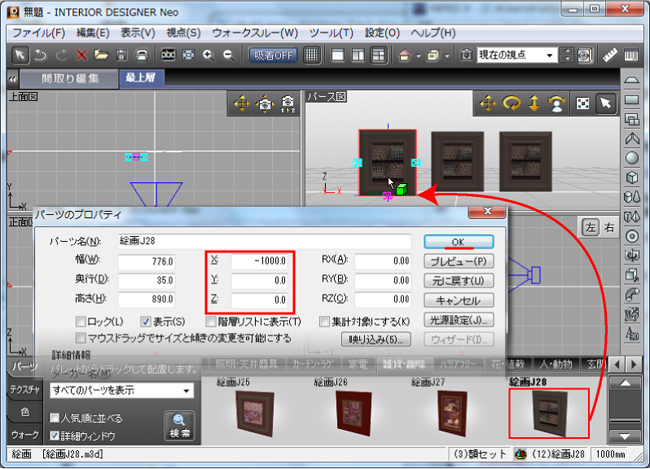The image size is (650, 469).
Task: Click the fit-to-view icon in perspective pane
Action: (582, 103)
